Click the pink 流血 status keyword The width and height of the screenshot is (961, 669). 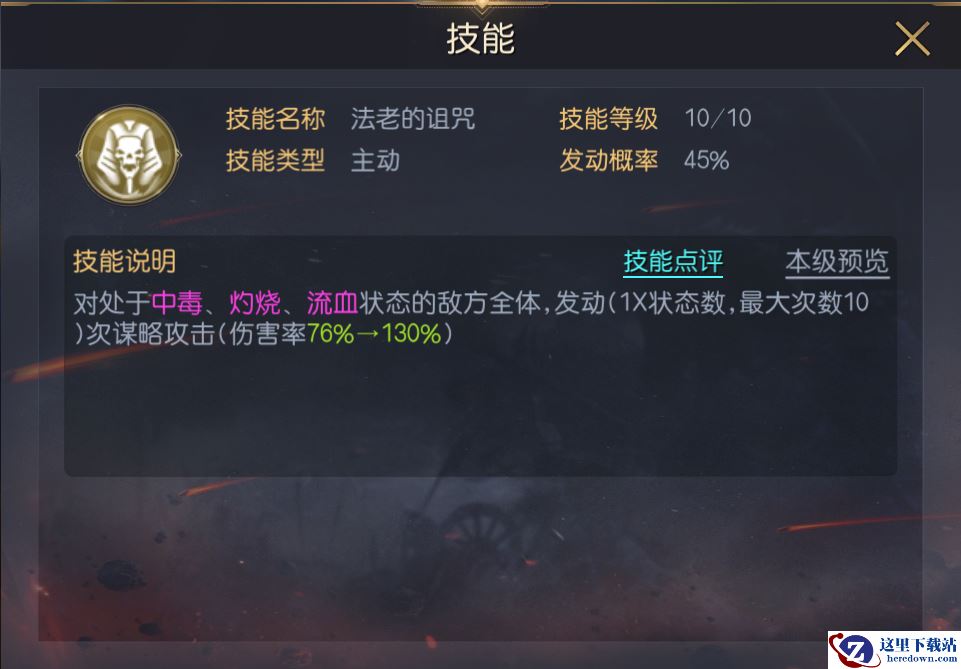(332, 303)
